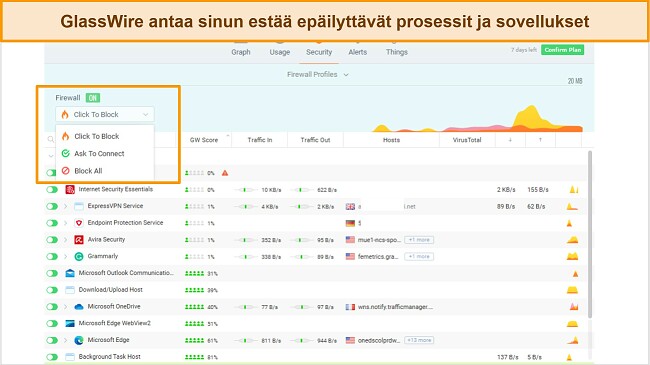
Task: Click the Microsoft Edge WebView2 icon
Action: point(70,323)
